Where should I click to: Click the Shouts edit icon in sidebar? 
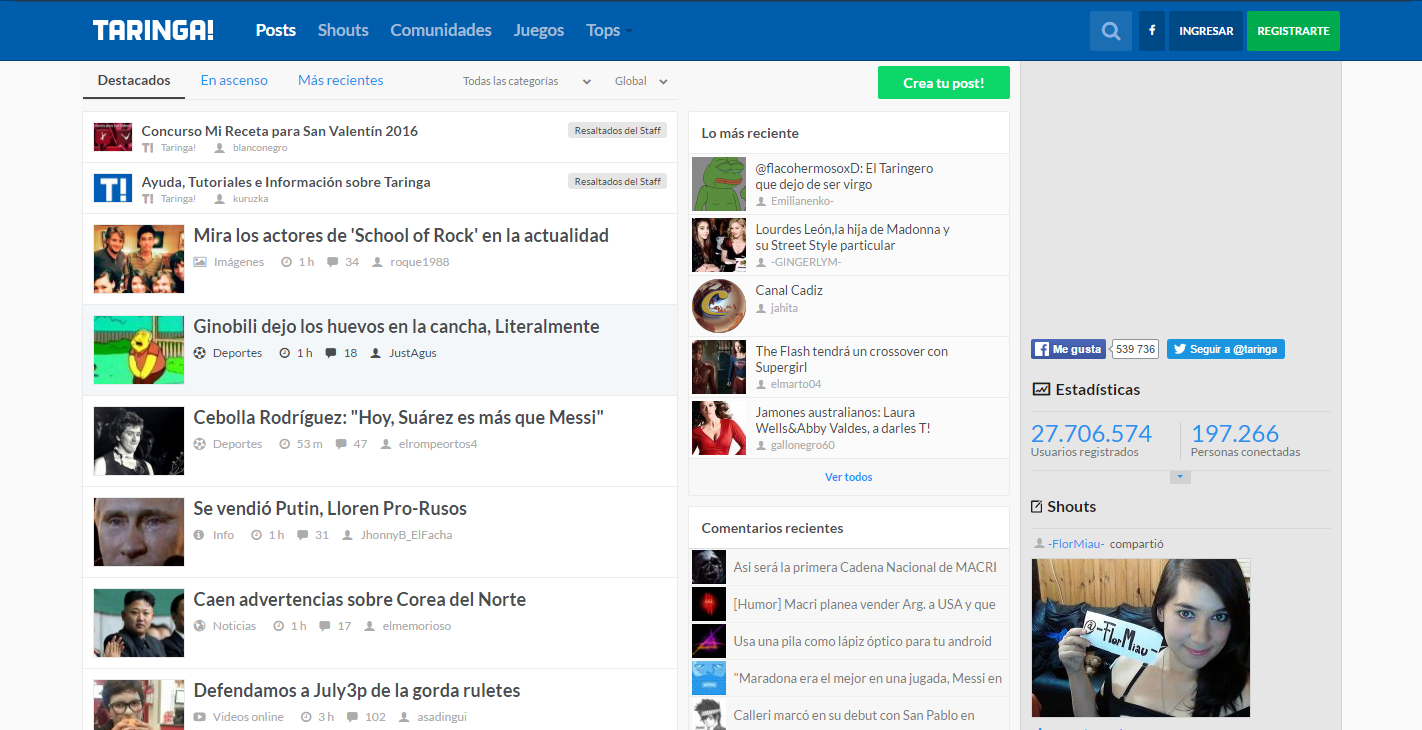[x=1037, y=507]
